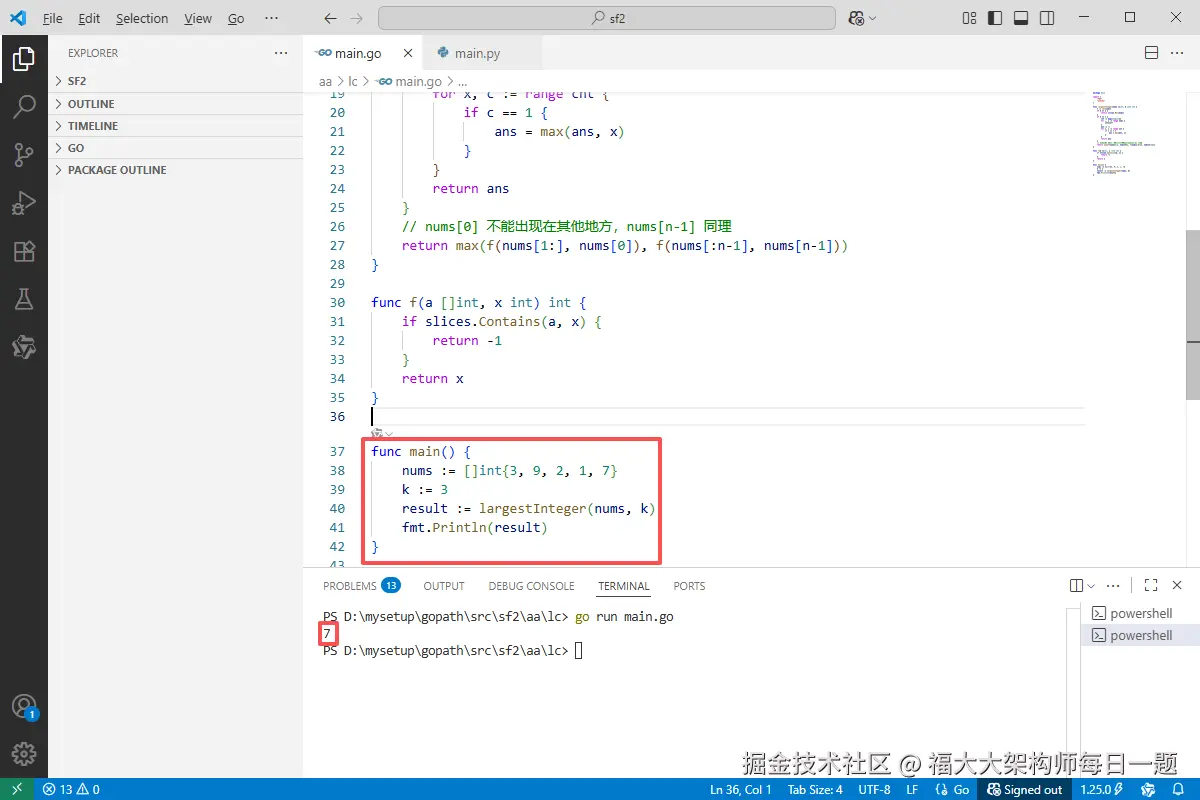Open the Copilot chat icon in title bar
Image resolution: width=1200 pixels, height=800 pixels.
point(856,18)
